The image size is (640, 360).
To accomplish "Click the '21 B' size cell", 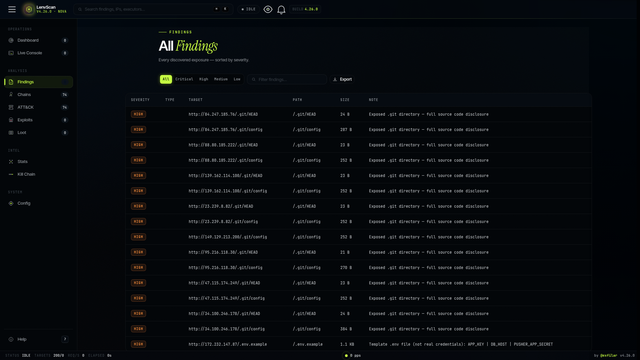I will (345, 252).
